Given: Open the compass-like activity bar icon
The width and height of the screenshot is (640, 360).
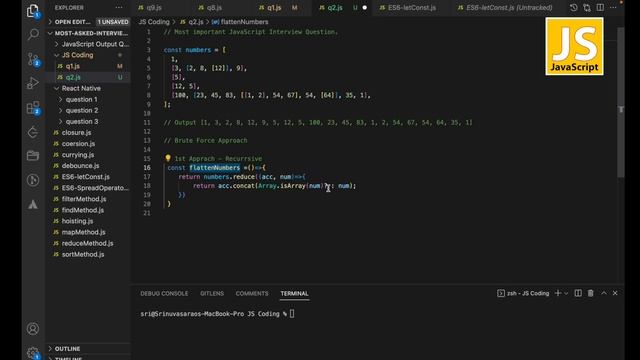Looking at the screenshot, I should click(x=33, y=180).
